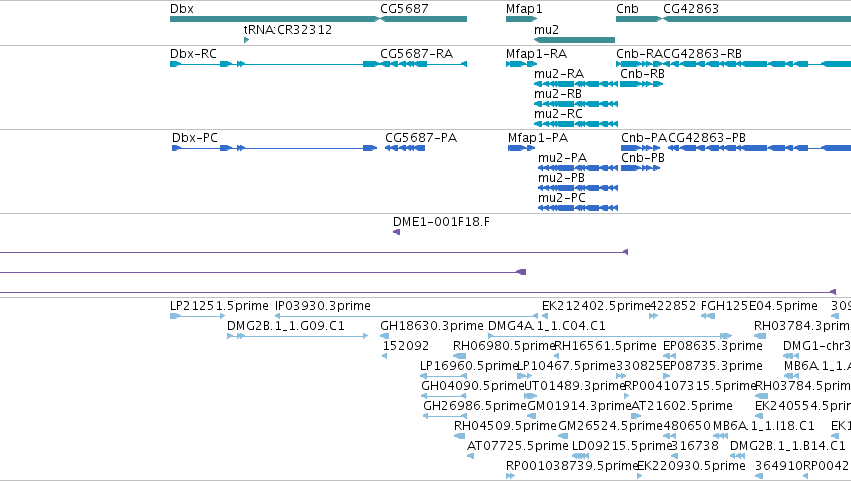Click the purple arrow glyph below DME1-001F18.F
851x481 pixels.
click(396, 232)
